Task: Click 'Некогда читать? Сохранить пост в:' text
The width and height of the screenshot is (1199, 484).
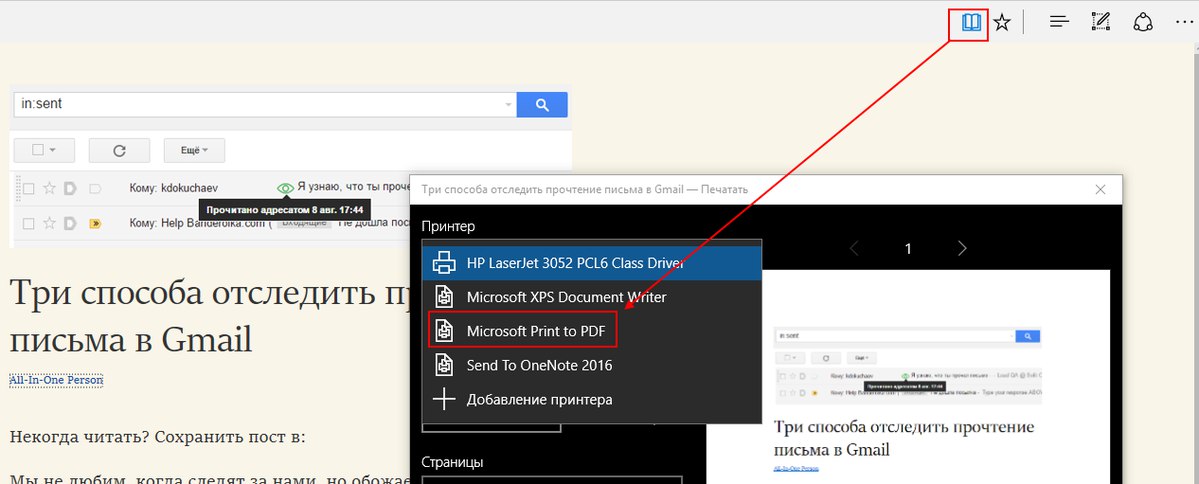Action: 158,438
